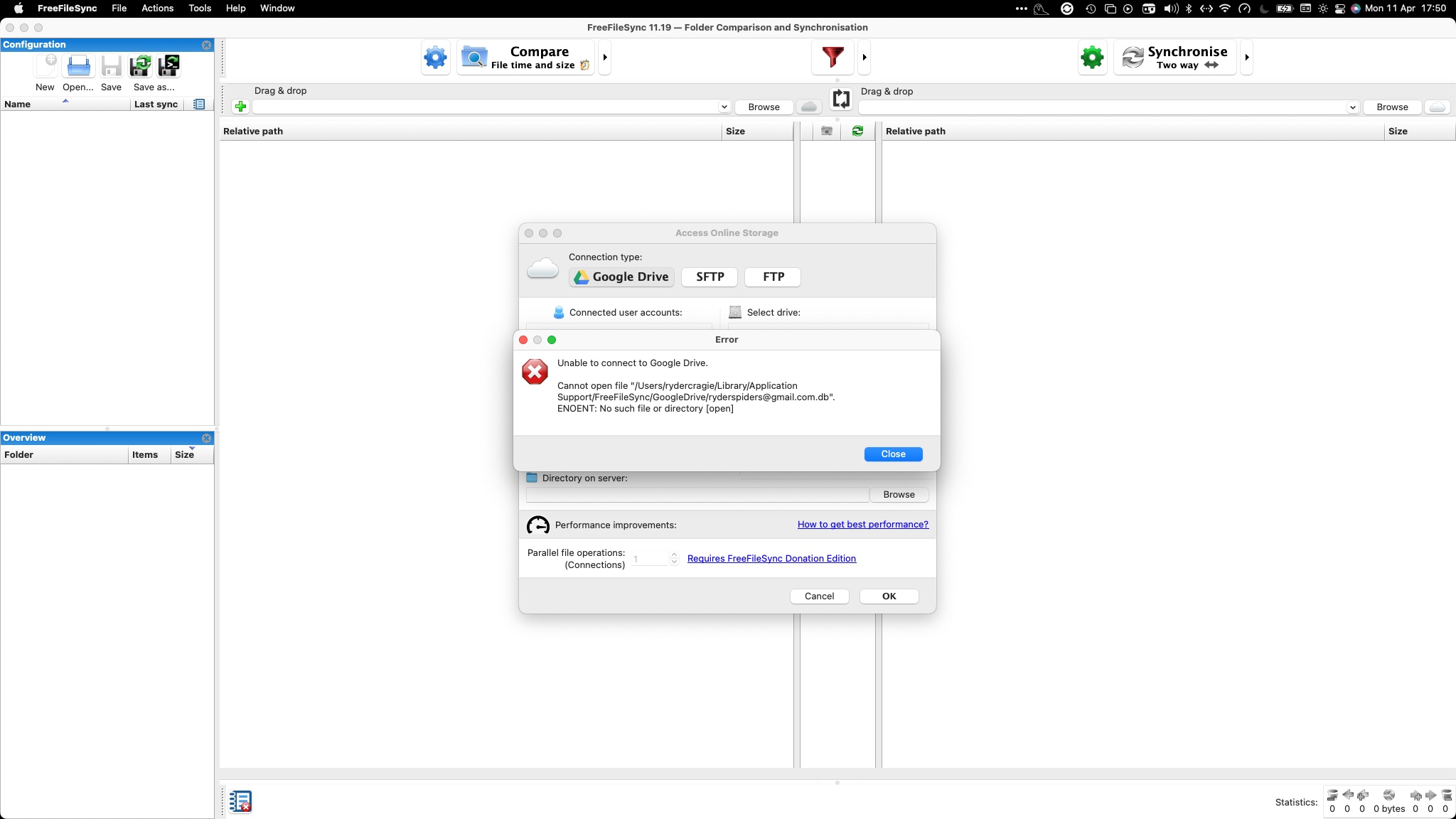1456x819 pixels.
Task: Browse for the left folder
Action: 764,107
